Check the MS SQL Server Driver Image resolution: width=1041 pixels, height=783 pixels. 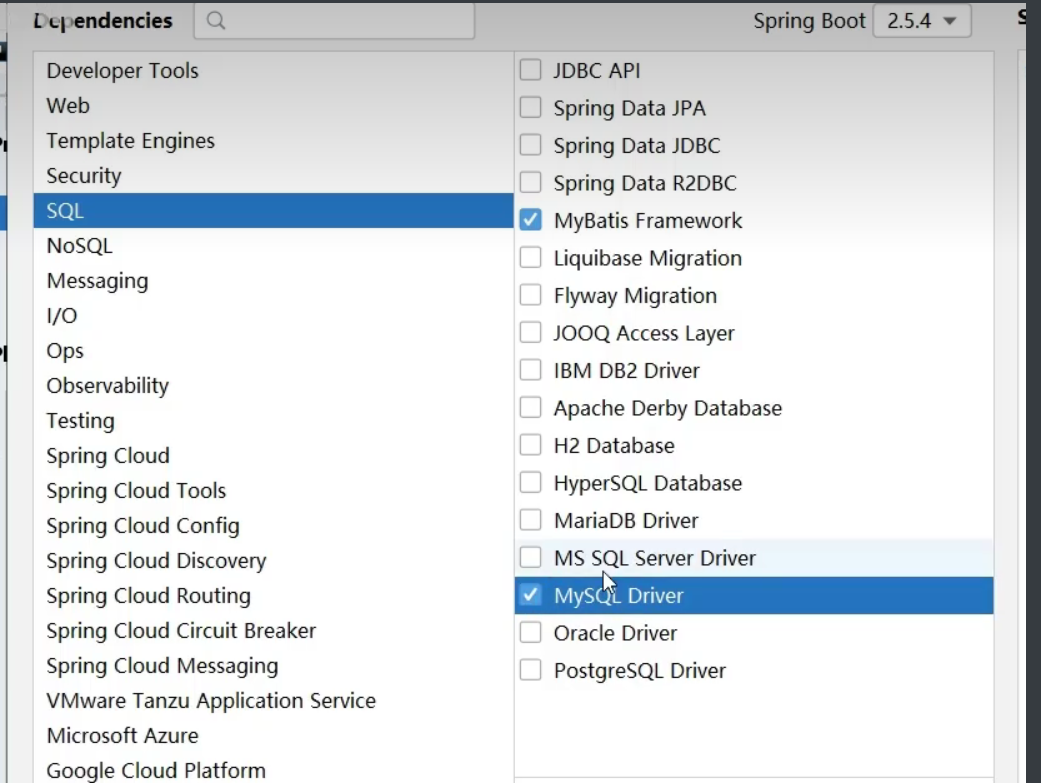coord(530,558)
